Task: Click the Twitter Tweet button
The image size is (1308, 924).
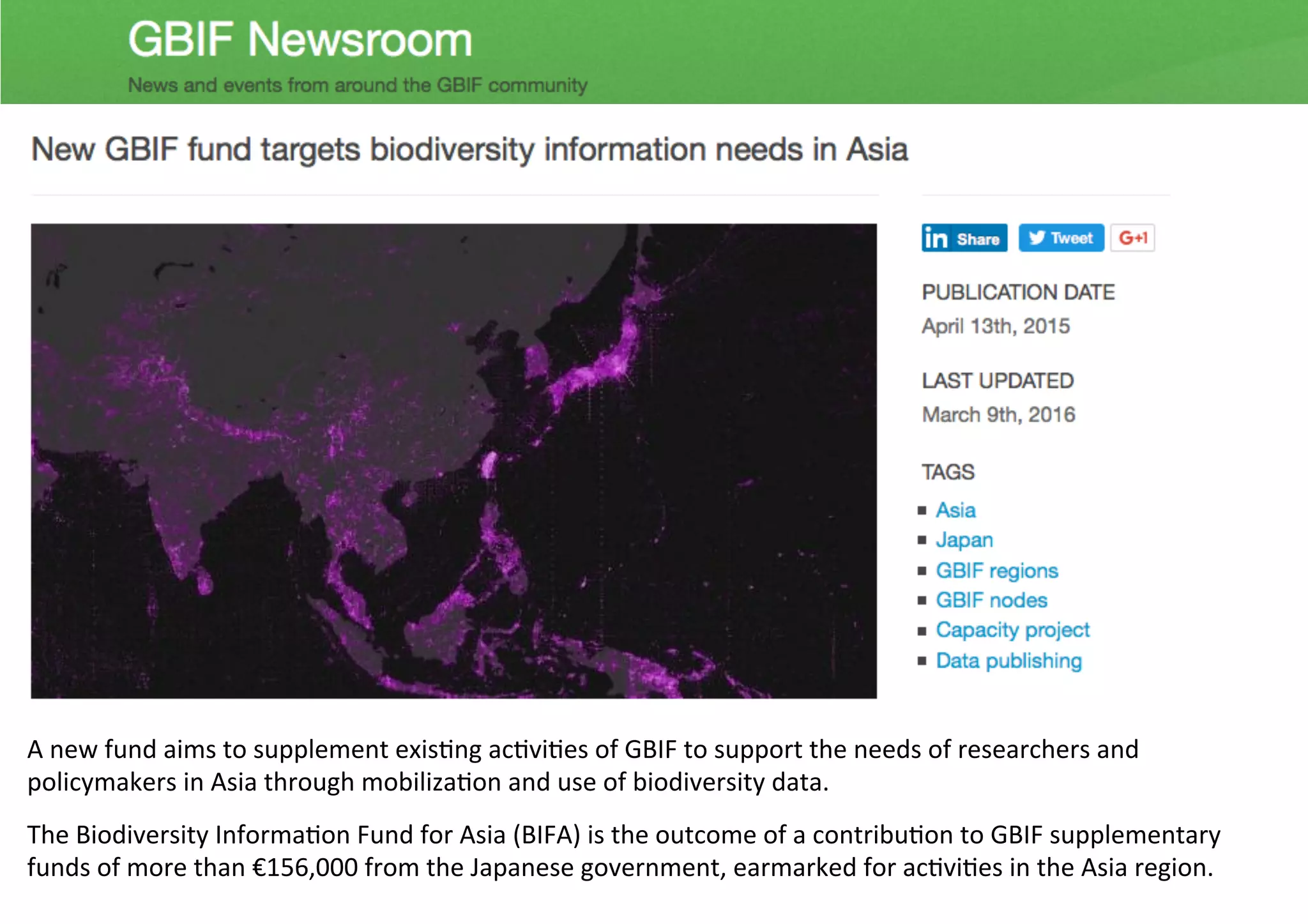Action: coord(1061,238)
